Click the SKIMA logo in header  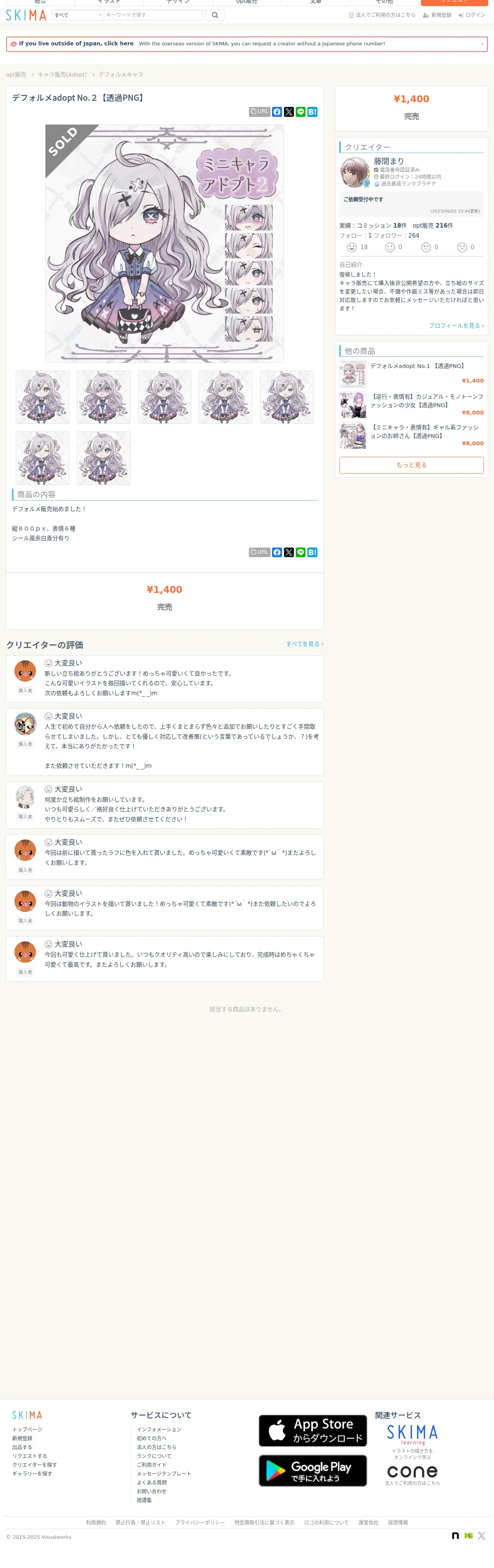(25, 15)
